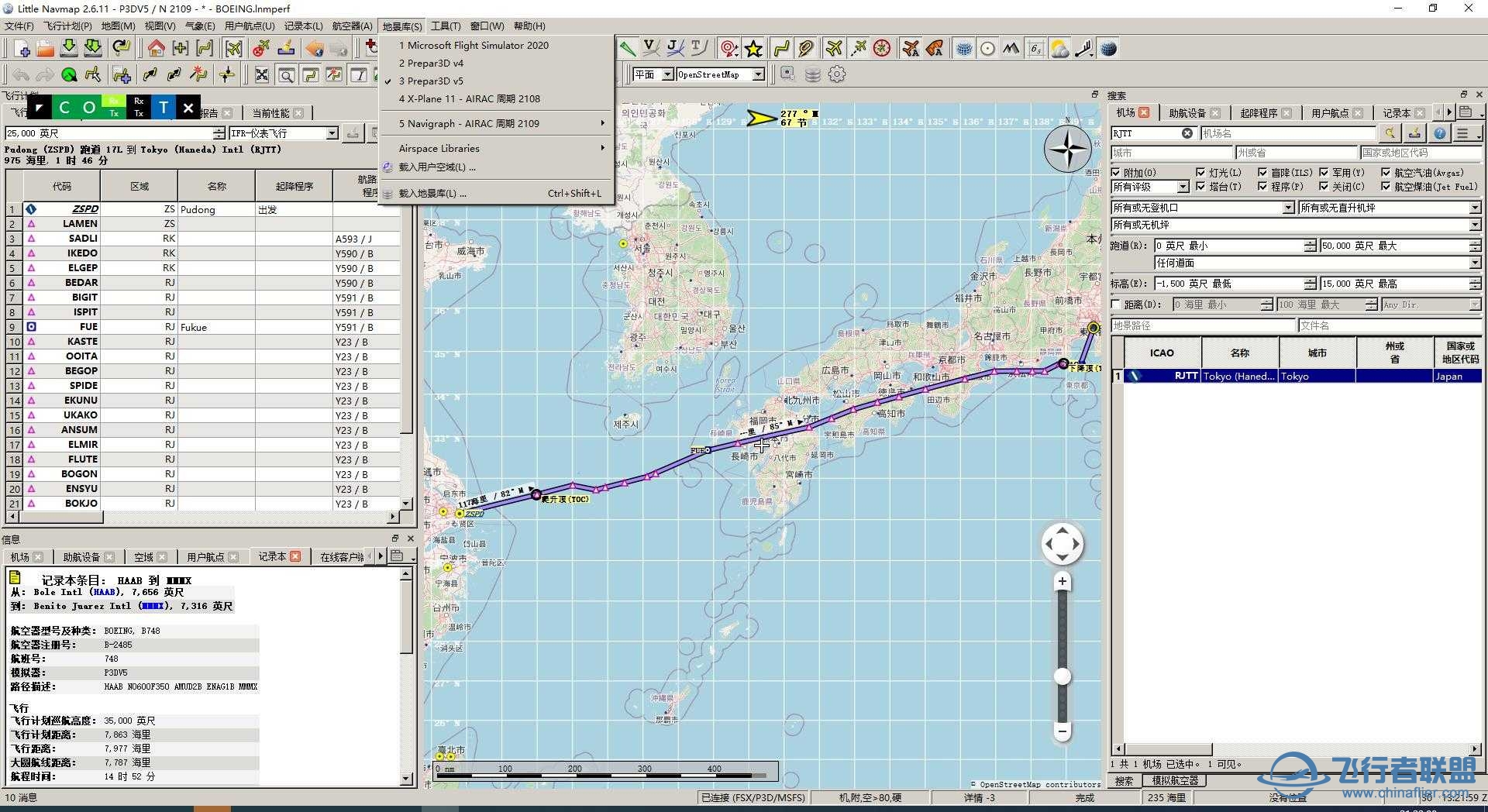The image size is (1488, 812).
Task: Toggle hillshading mountain icon
Action: (x=1011, y=49)
